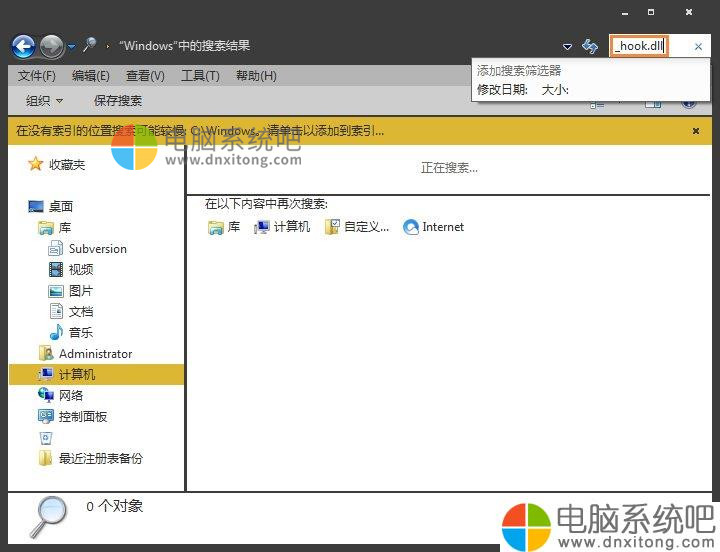Select 网络 in the navigation tree
The height and width of the screenshot is (552, 720).
(x=61, y=395)
